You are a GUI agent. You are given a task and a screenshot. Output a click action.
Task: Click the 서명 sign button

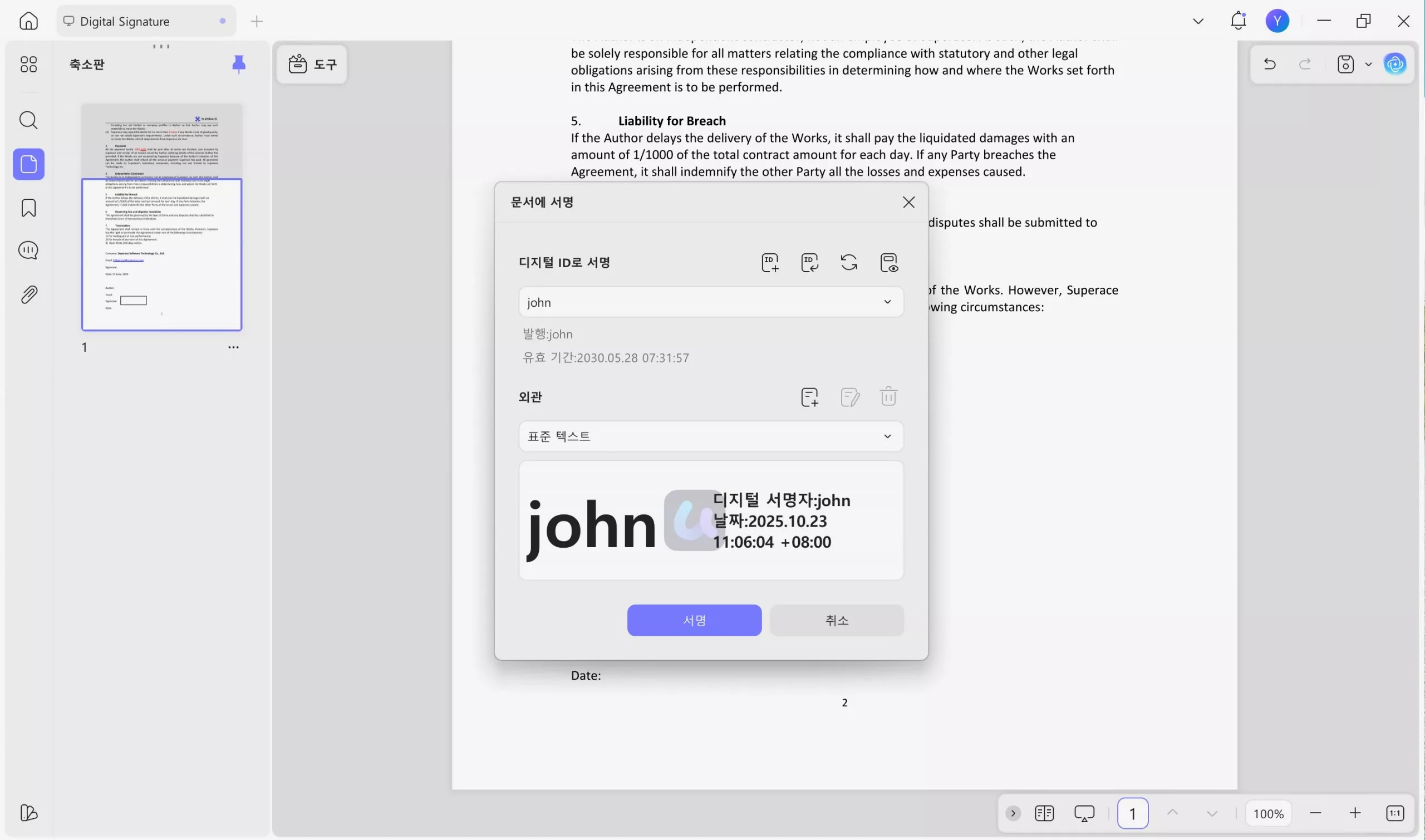(x=694, y=620)
